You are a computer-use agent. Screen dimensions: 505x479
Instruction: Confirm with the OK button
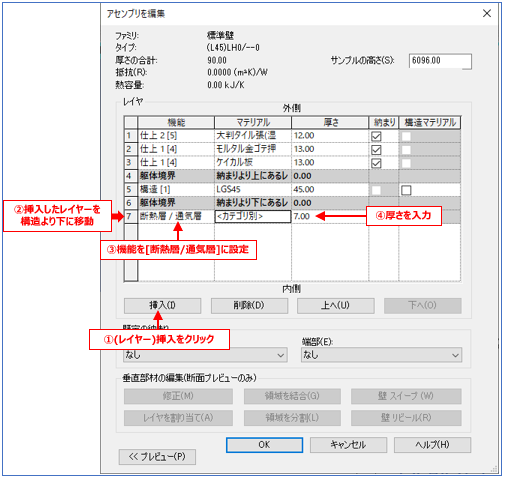(x=264, y=445)
